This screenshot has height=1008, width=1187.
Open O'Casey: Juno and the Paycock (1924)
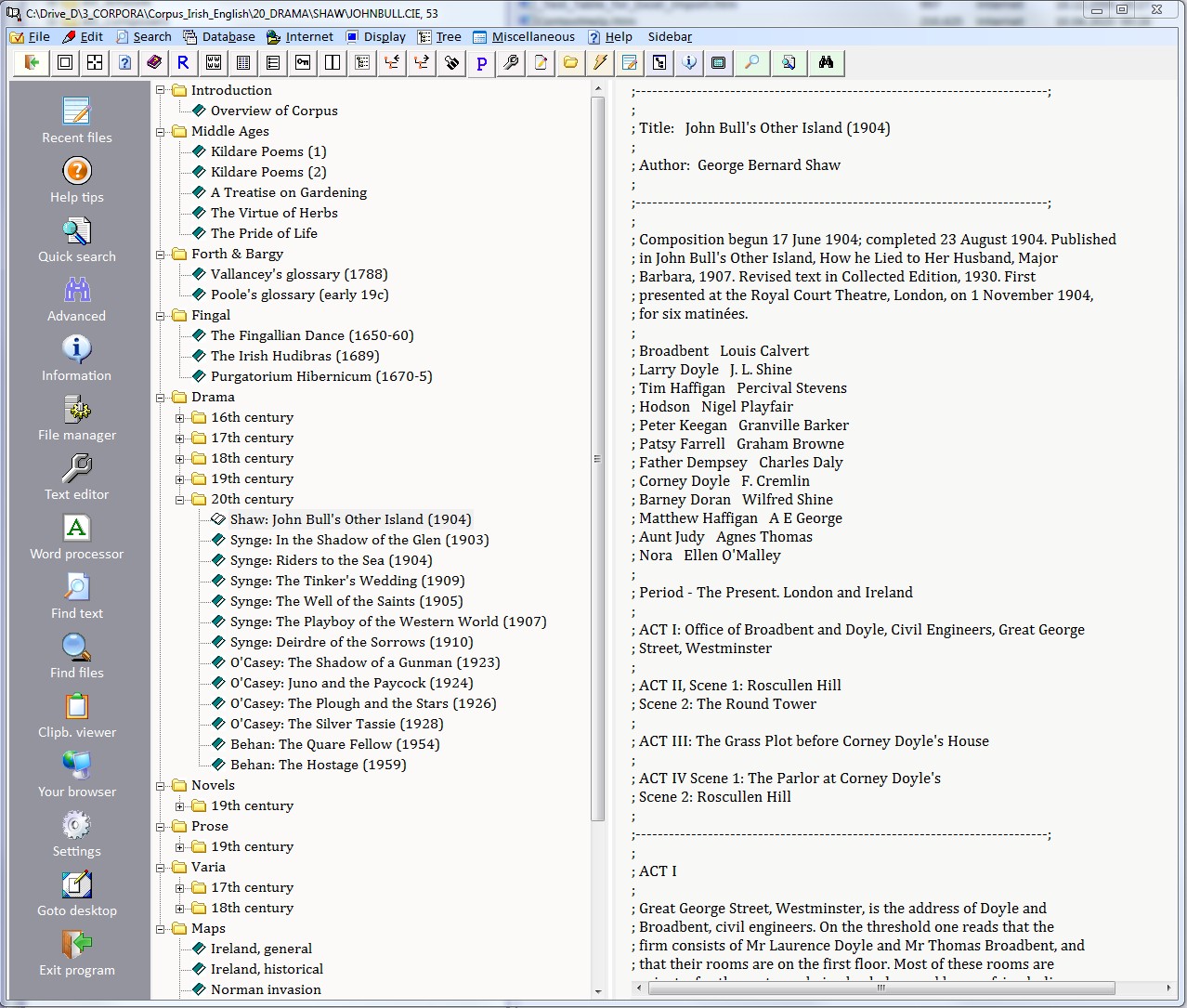[x=351, y=683]
